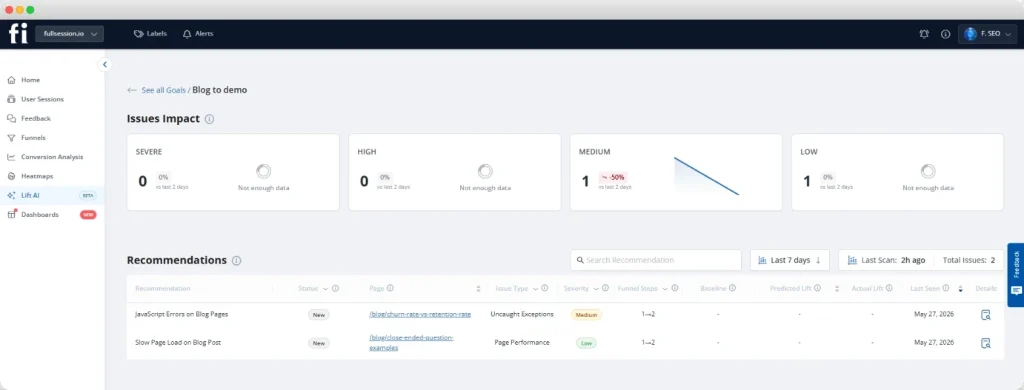
Task: Open the /blog/churn-rate-vs-retention-rate page link
Action: (420, 314)
